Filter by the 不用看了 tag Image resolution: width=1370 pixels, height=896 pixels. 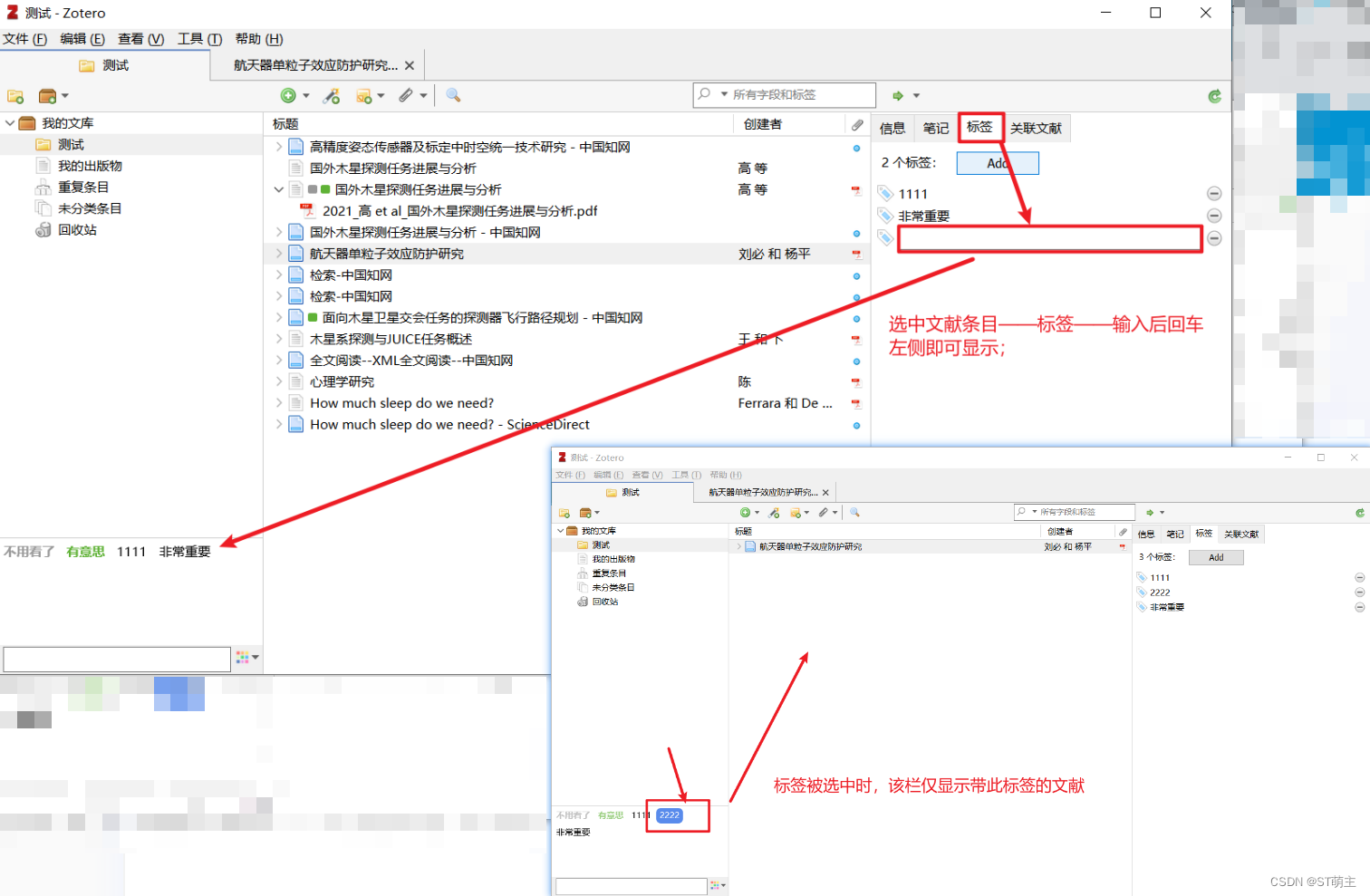29,552
